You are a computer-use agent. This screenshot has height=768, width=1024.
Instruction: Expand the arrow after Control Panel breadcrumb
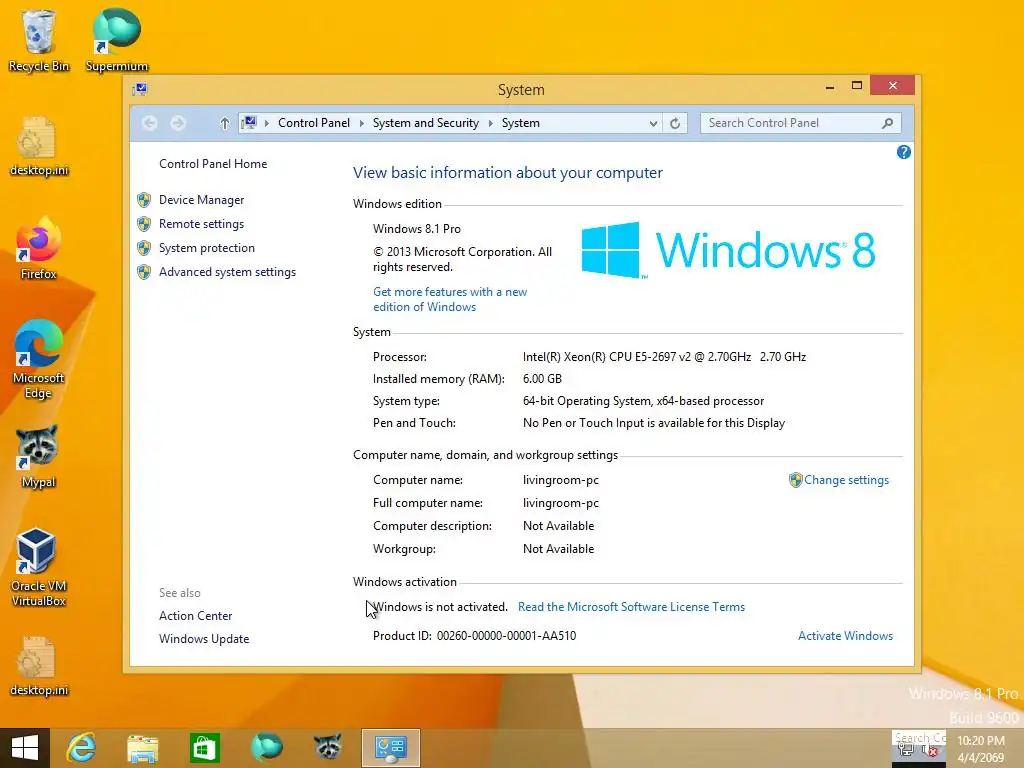click(x=361, y=123)
